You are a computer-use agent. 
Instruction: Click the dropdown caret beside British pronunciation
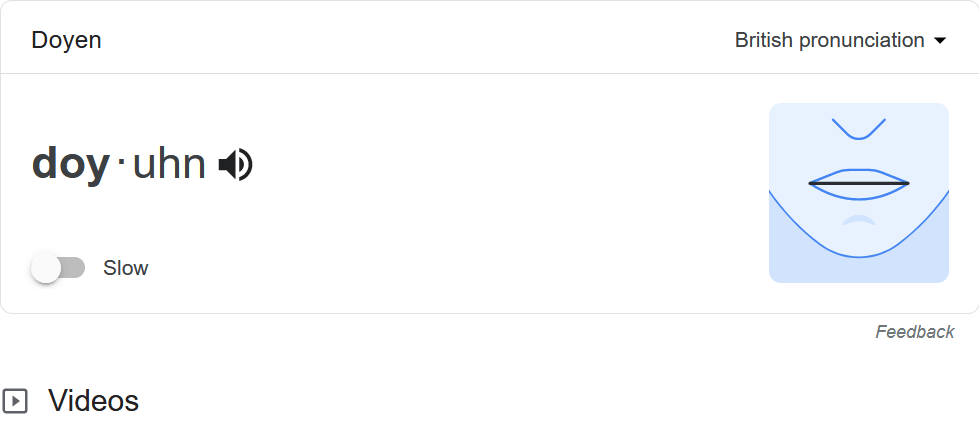tap(939, 41)
